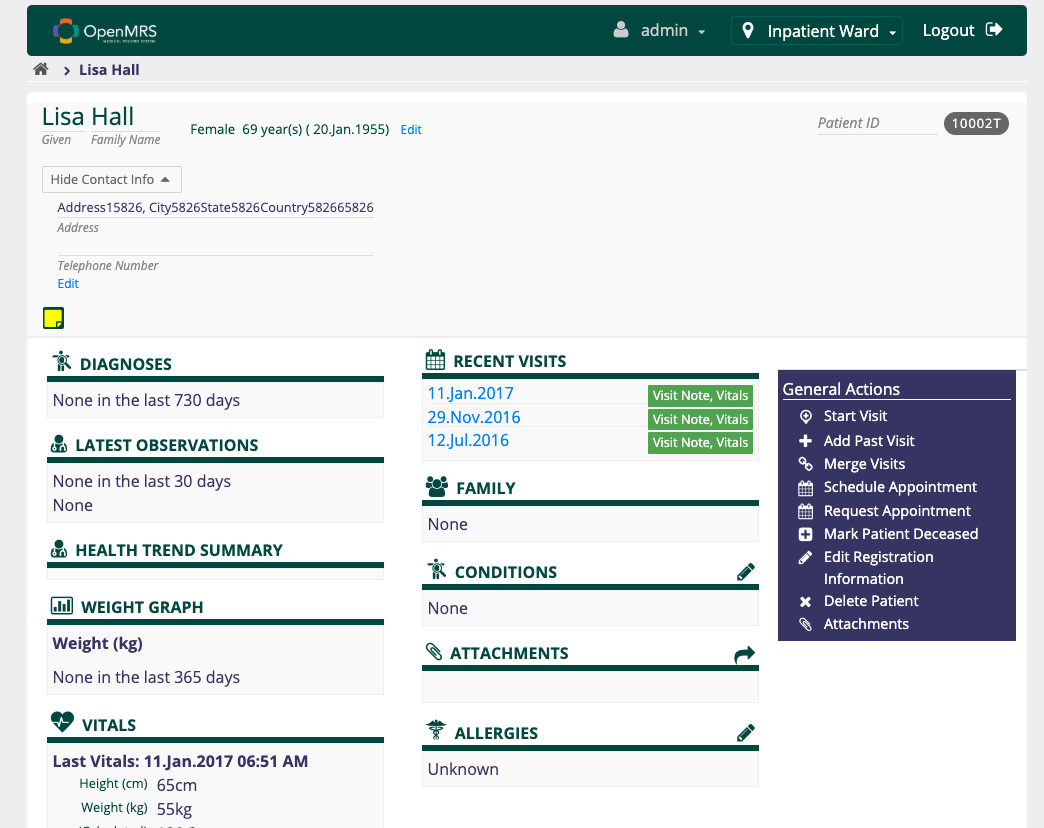The height and width of the screenshot is (828, 1044).
Task: Open the 11.Jan.2017 visit link
Action: coord(470,394)
